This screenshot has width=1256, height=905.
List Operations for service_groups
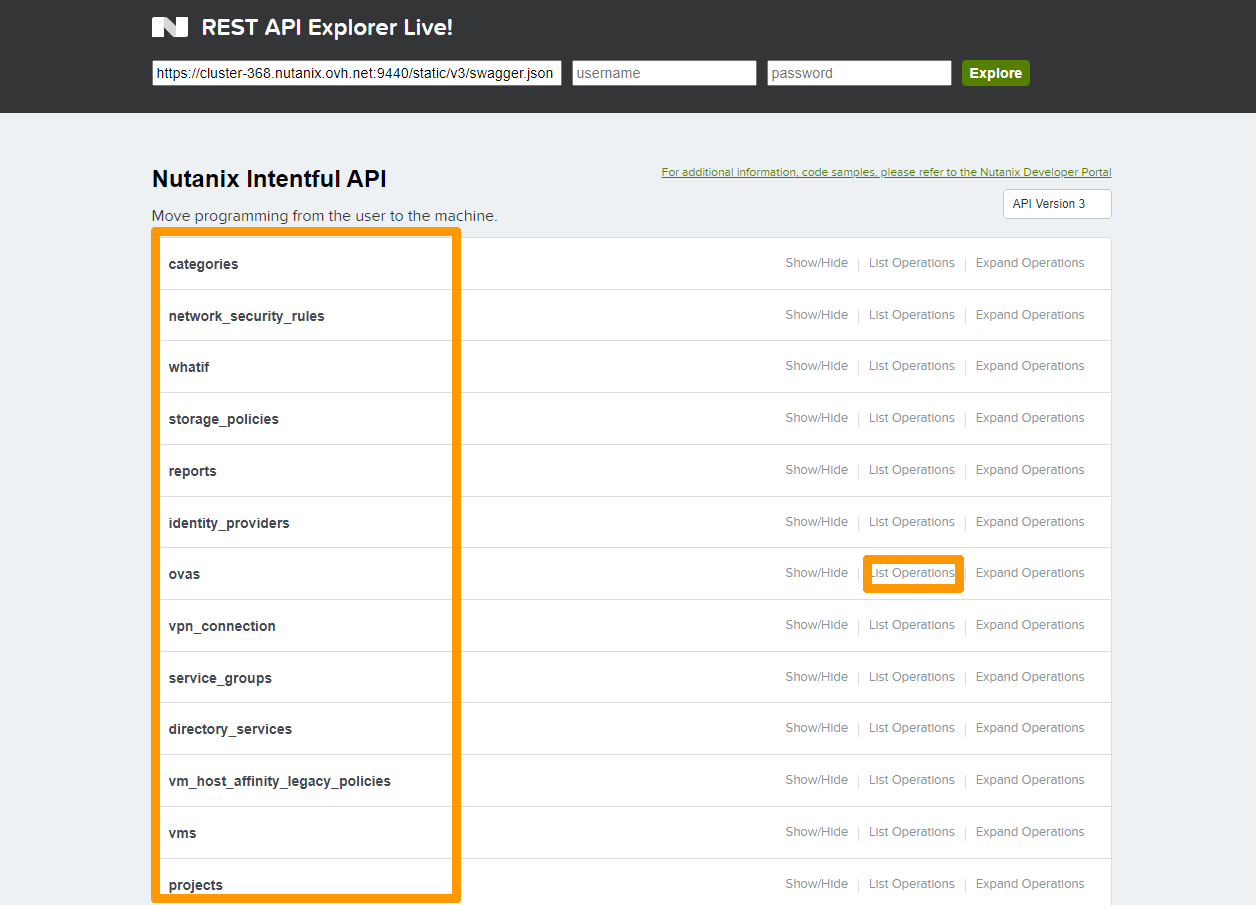(x=912, y=677)
